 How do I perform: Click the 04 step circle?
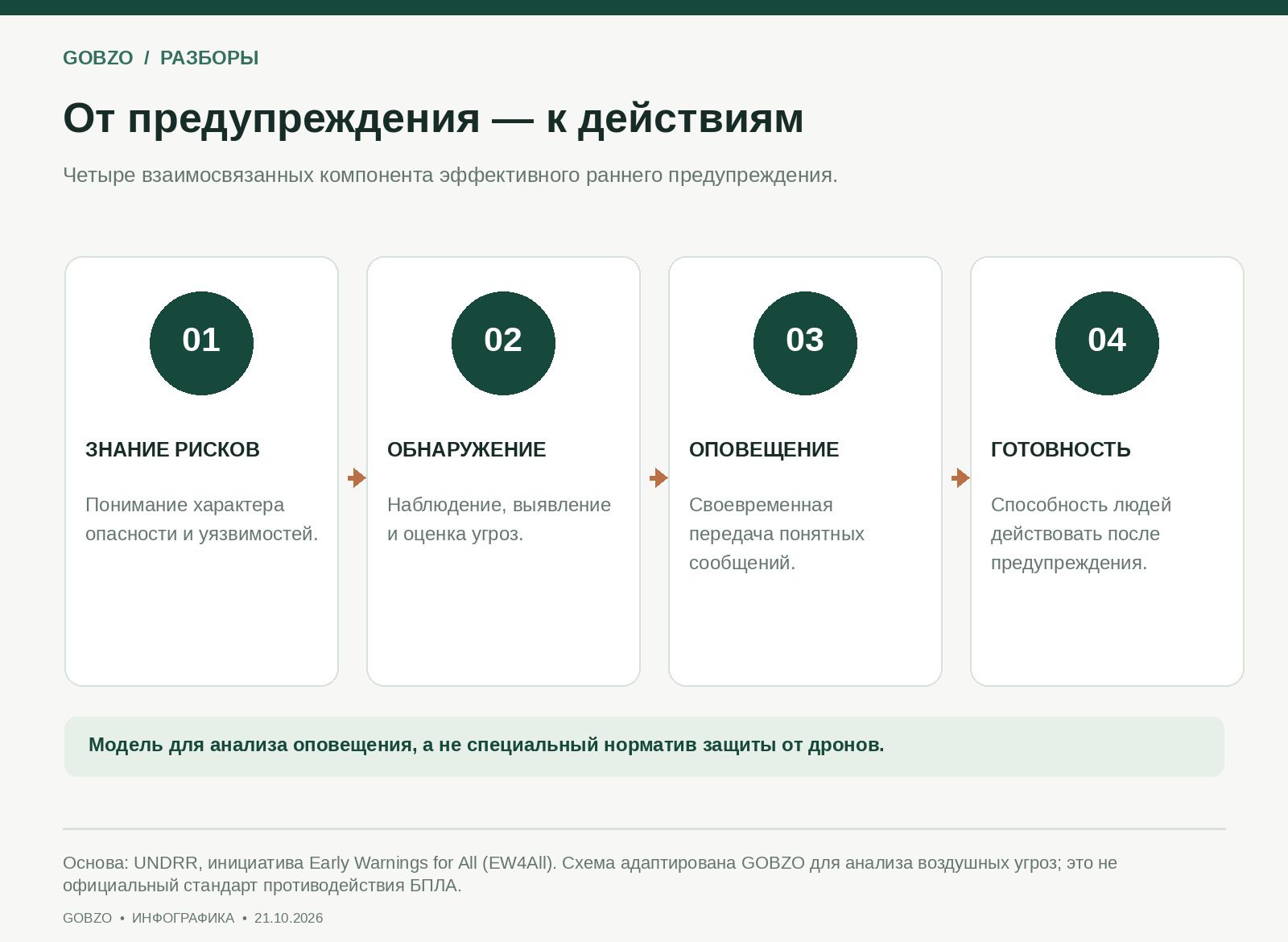(1107, 343)
